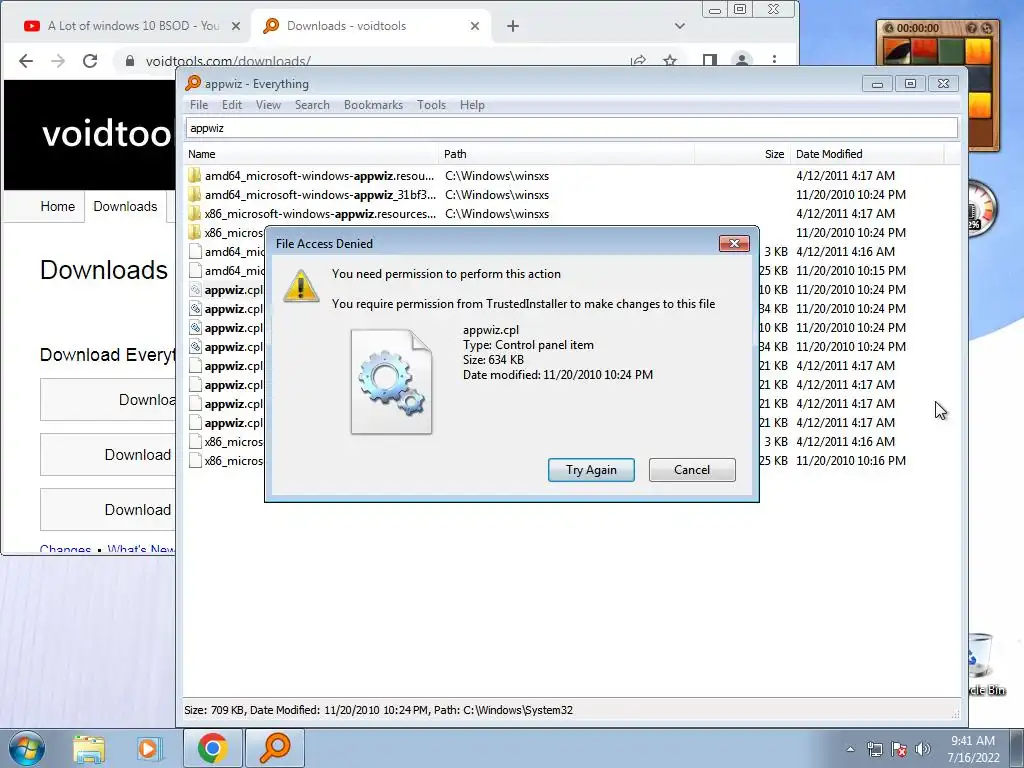1024x768 pixels.
Task: Click the Everything magnifier icon in title bar
Action: [x=193, y=83]
